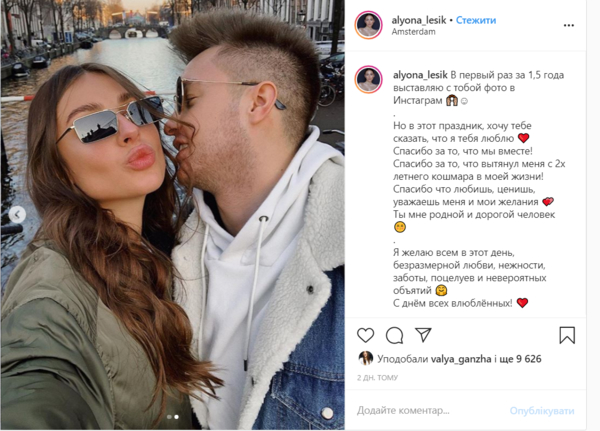Save post with bookmark icon
This screenshot has width=600, height=431.
(x=567, y=335)
